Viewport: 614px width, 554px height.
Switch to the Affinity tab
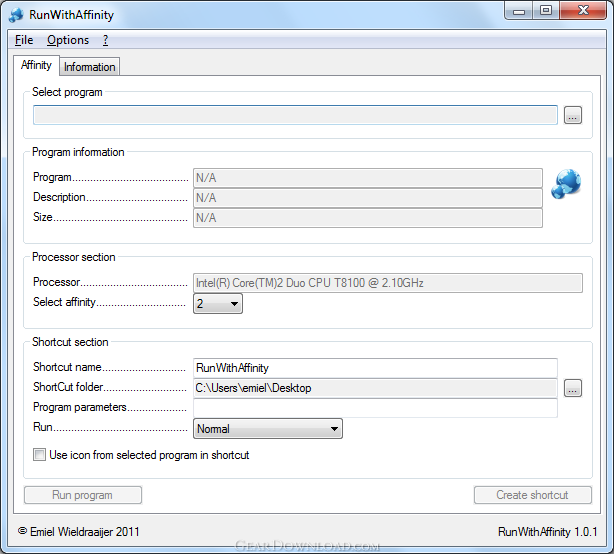(36, 65)
